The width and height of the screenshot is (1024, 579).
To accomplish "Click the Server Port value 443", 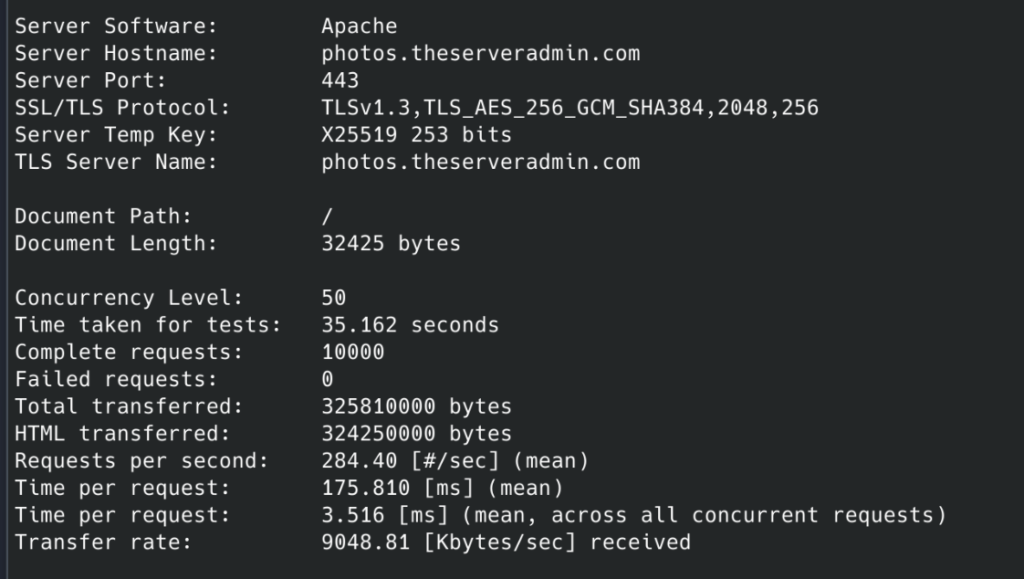I will (x=340, y=80).
